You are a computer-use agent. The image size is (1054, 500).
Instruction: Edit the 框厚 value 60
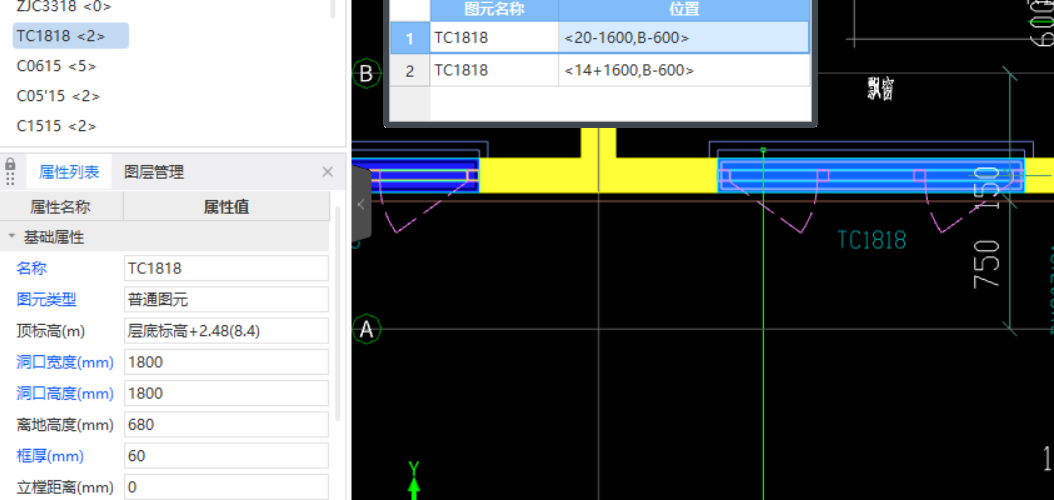point(226,456)
